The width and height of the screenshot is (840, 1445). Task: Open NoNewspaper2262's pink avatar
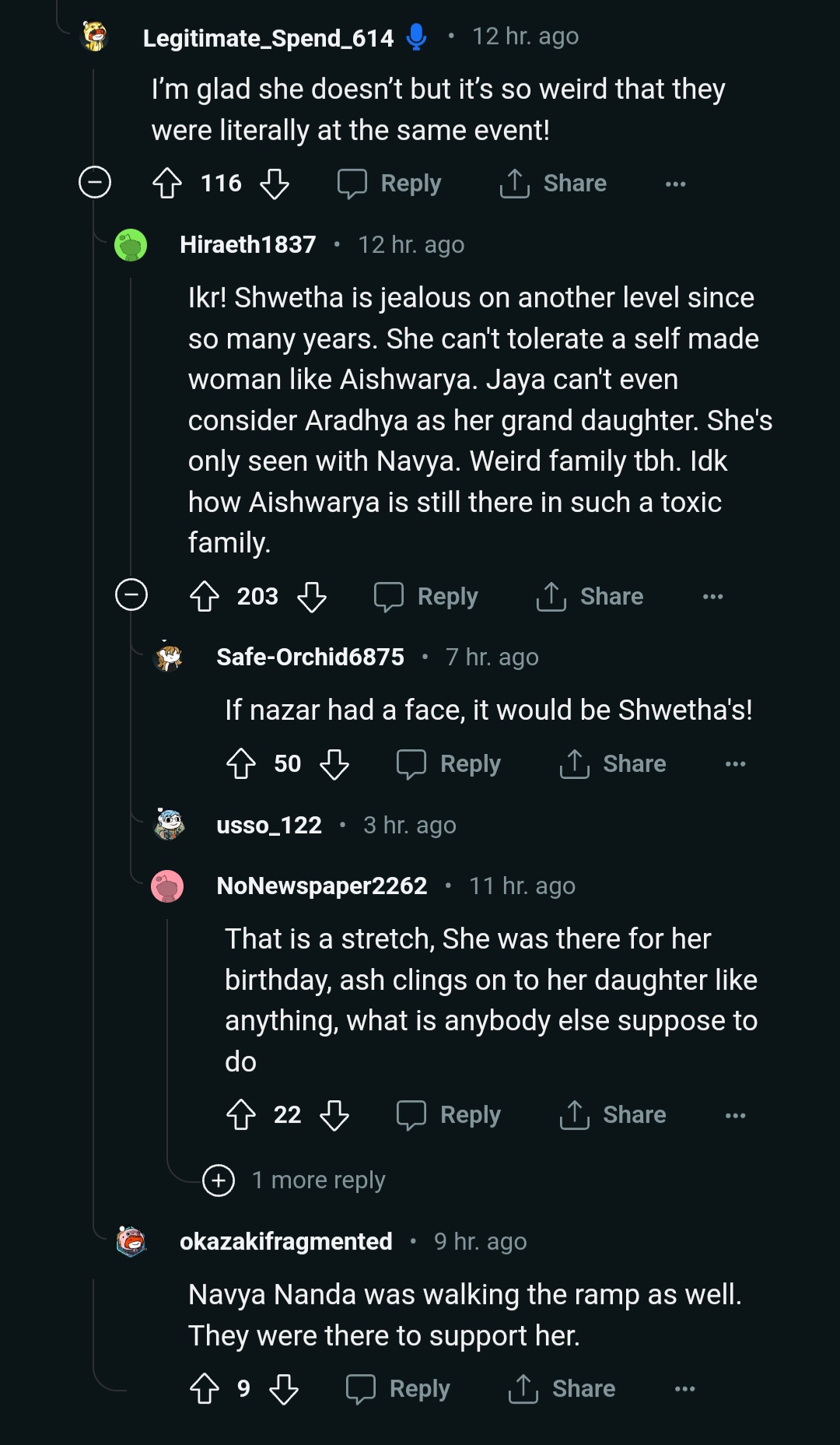167,886
